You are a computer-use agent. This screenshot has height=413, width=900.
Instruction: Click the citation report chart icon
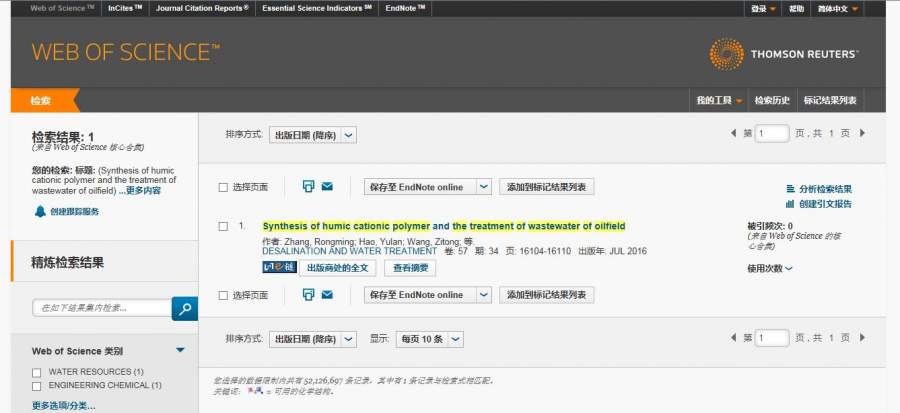pyautogui.click(x=790, y=204)
